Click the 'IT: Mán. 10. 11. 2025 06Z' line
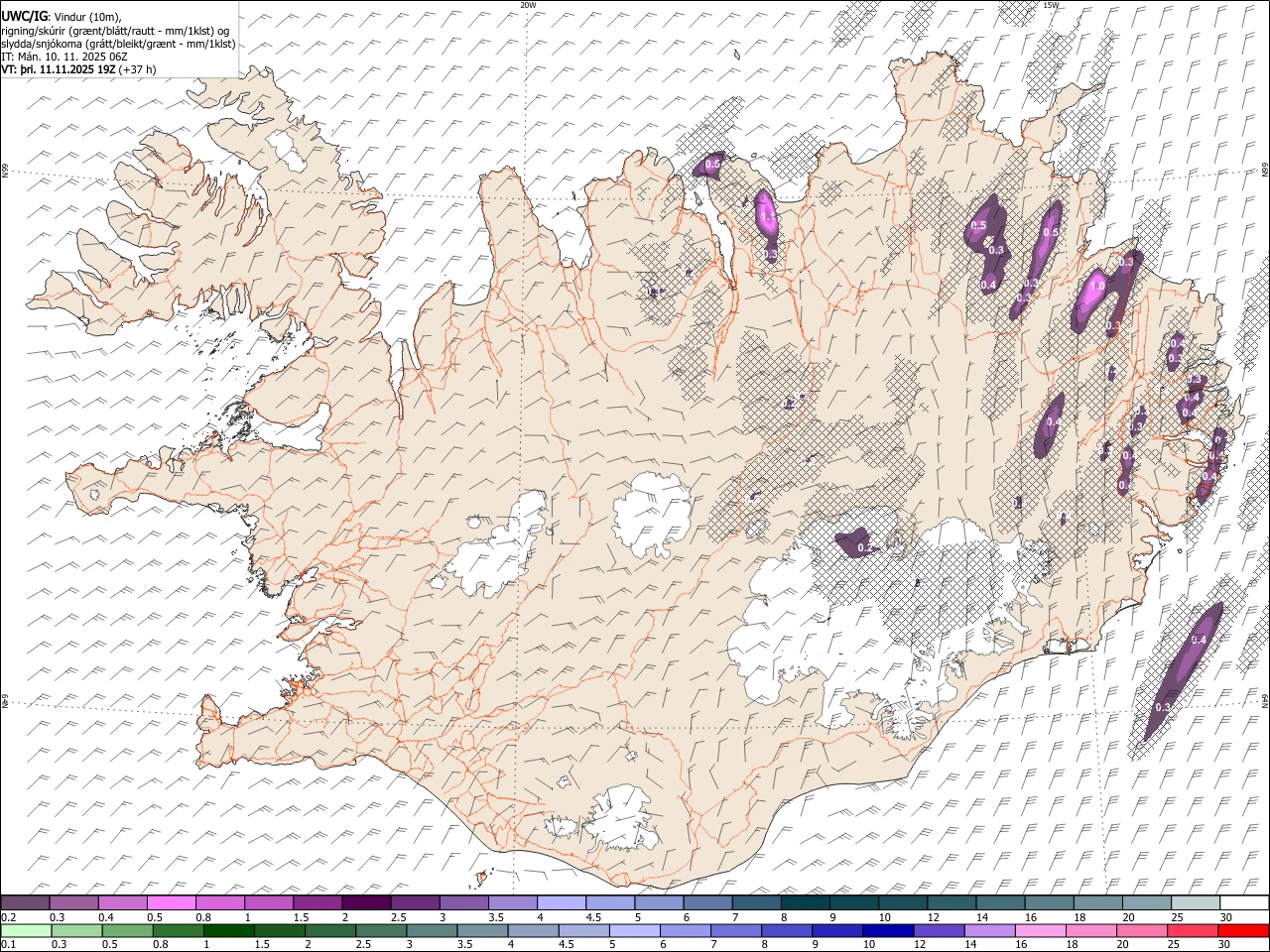This screenshot has width=1270, height=952. click(x=63, y=57)
